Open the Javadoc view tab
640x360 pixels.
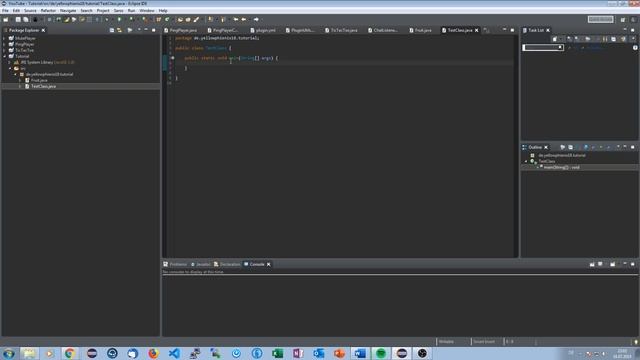(x=200, y=264)
